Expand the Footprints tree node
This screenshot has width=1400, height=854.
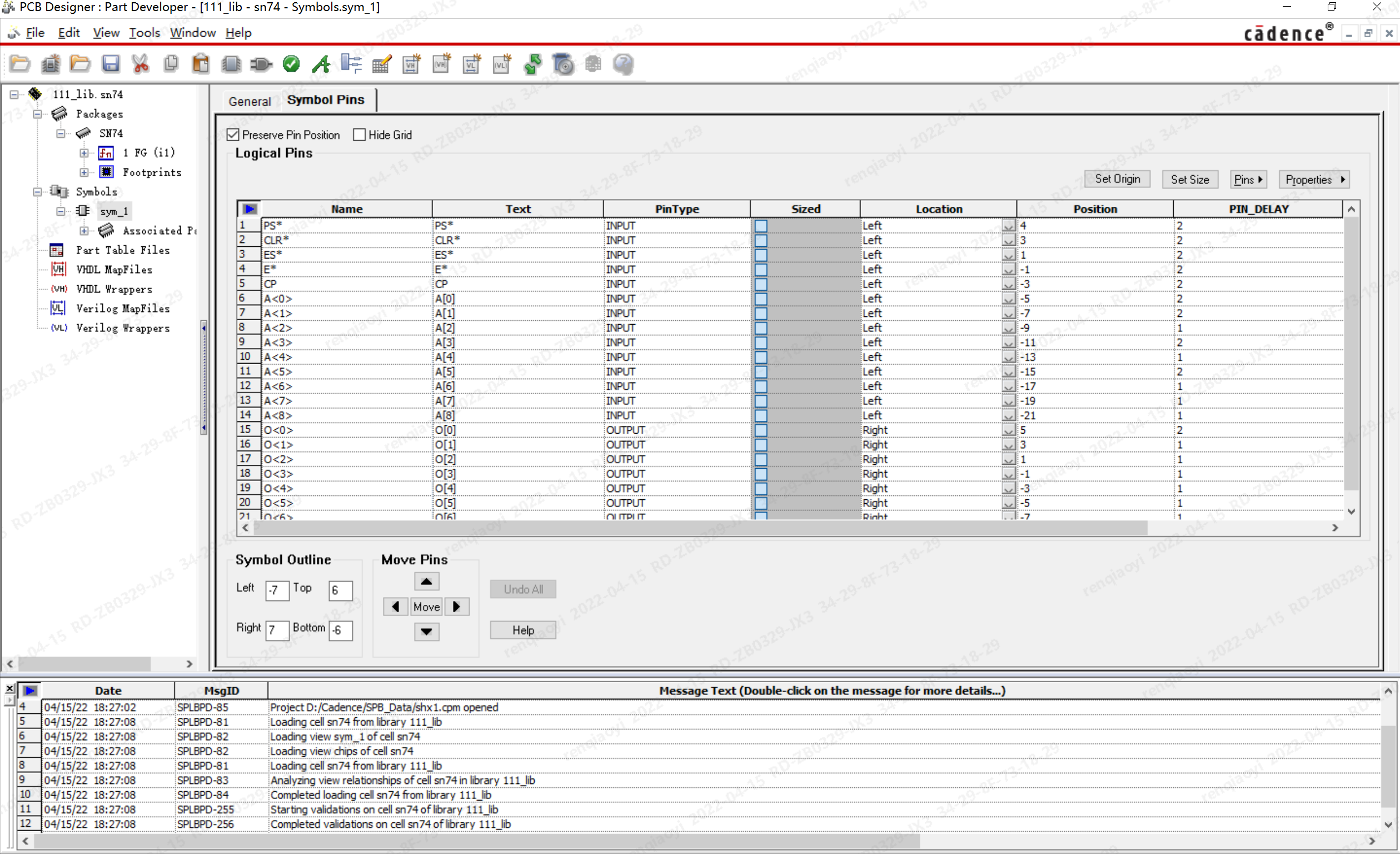click(84, 172)
